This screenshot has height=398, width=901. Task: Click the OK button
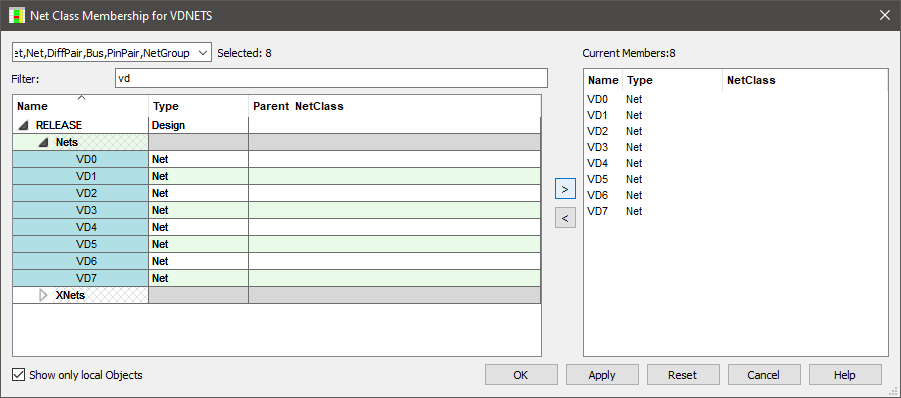pos(521,375)
